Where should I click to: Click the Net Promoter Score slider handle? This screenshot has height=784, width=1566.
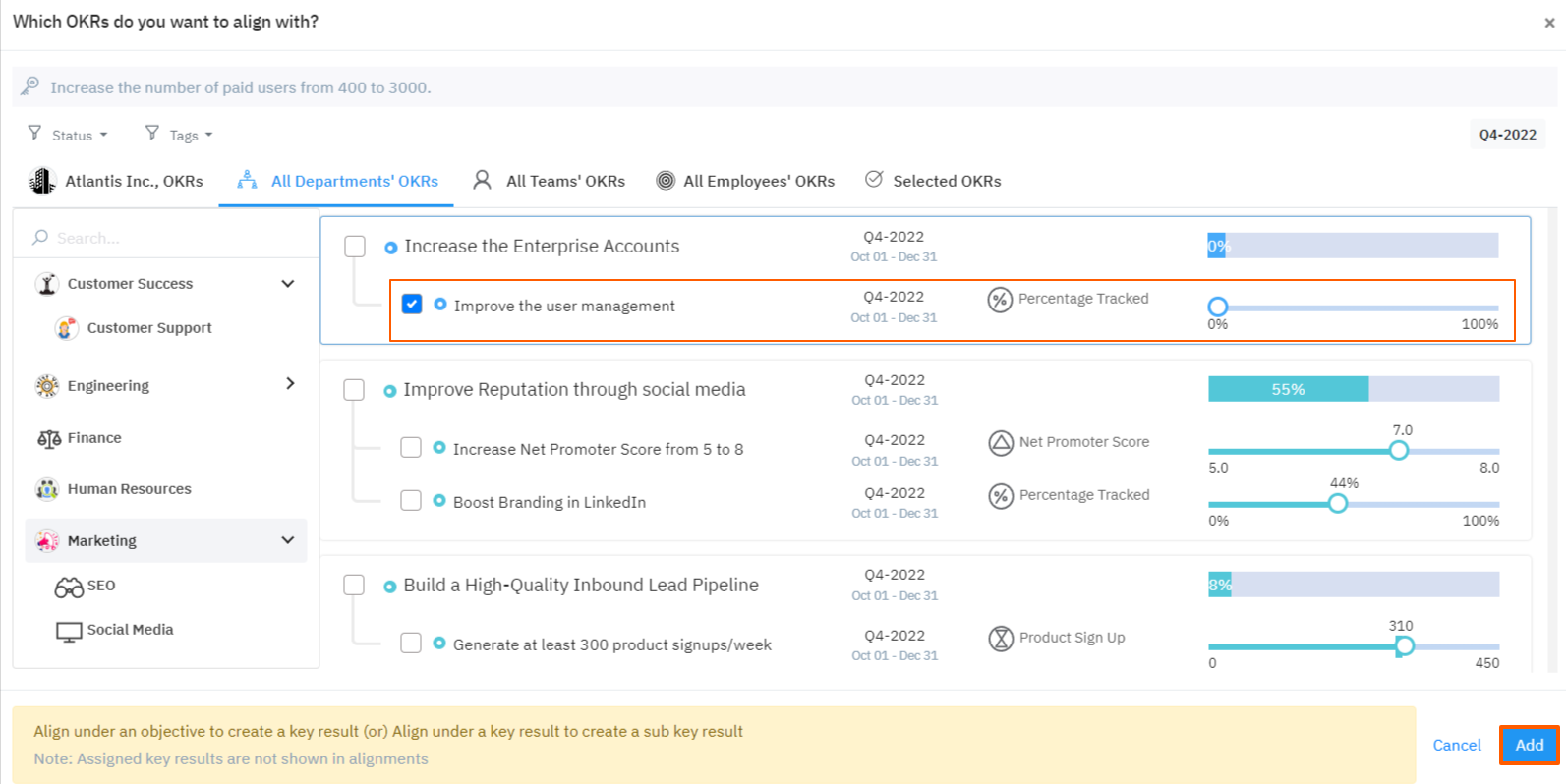coord(1398,450)
